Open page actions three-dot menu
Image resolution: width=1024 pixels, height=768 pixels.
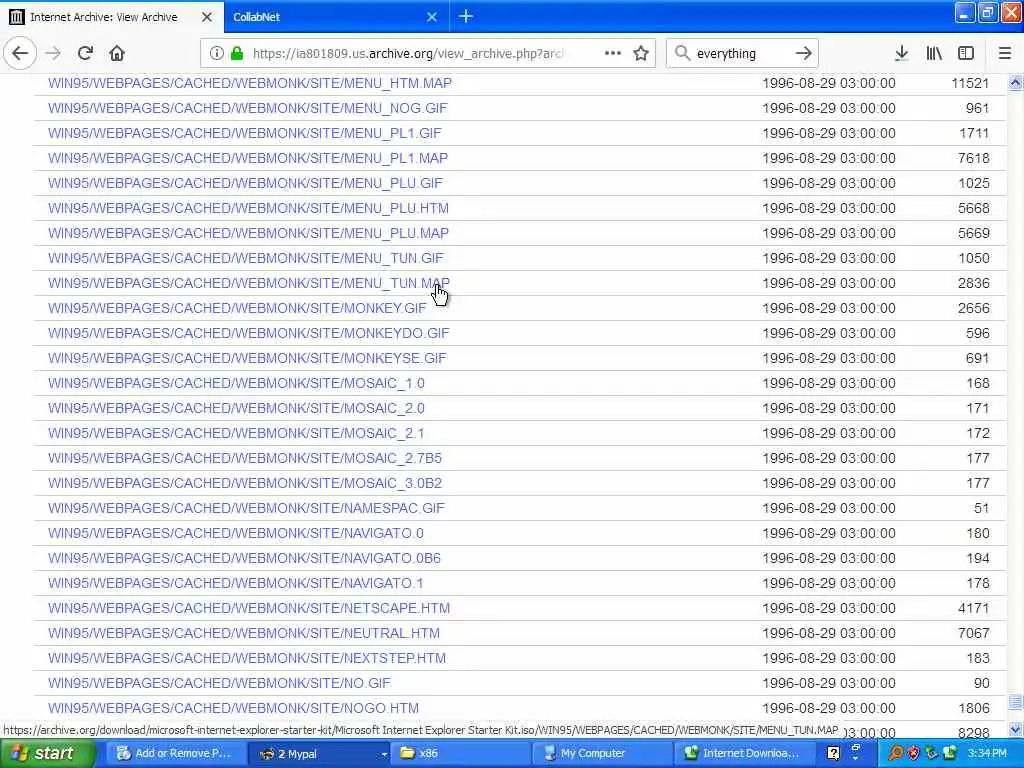(x=613, y=53)
